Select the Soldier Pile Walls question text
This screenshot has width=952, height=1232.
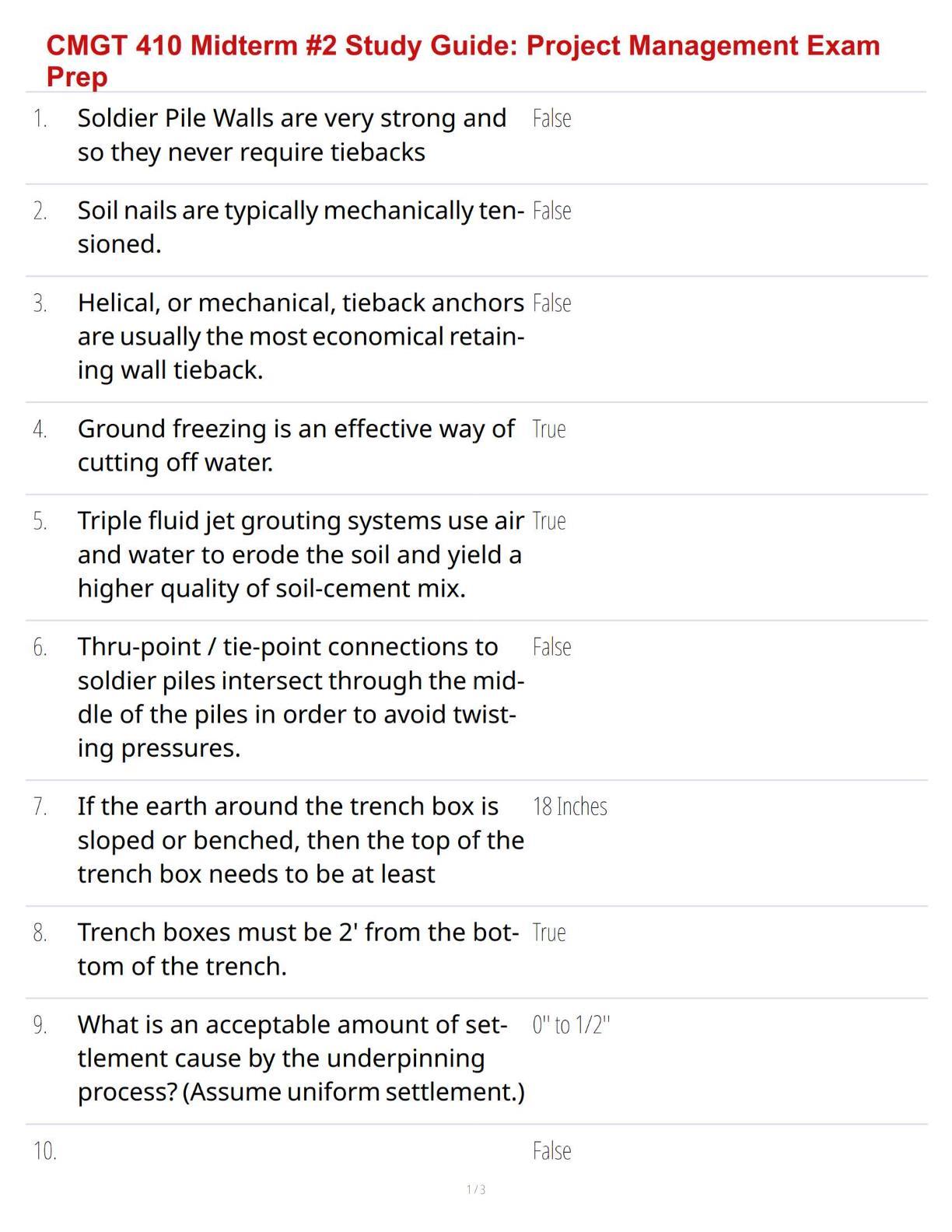292,135
